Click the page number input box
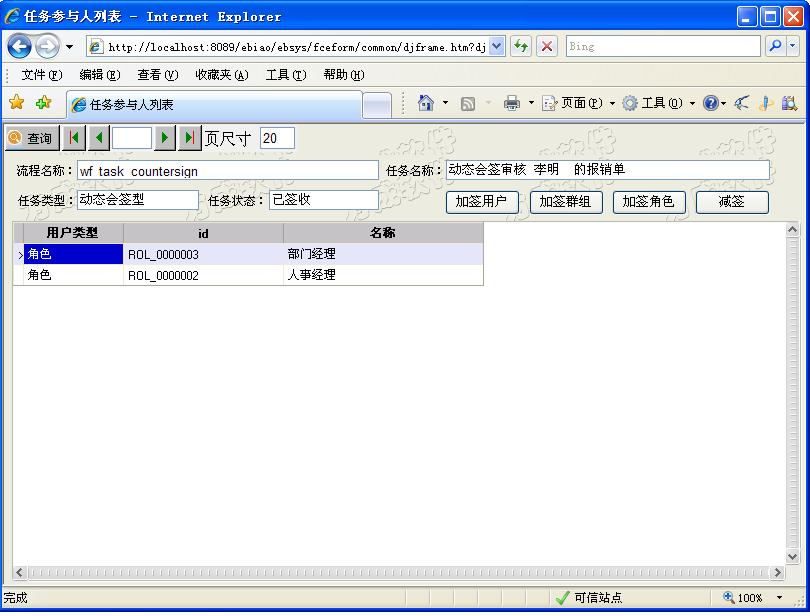Viewport: 810px width, 616px height. (132, 138)
